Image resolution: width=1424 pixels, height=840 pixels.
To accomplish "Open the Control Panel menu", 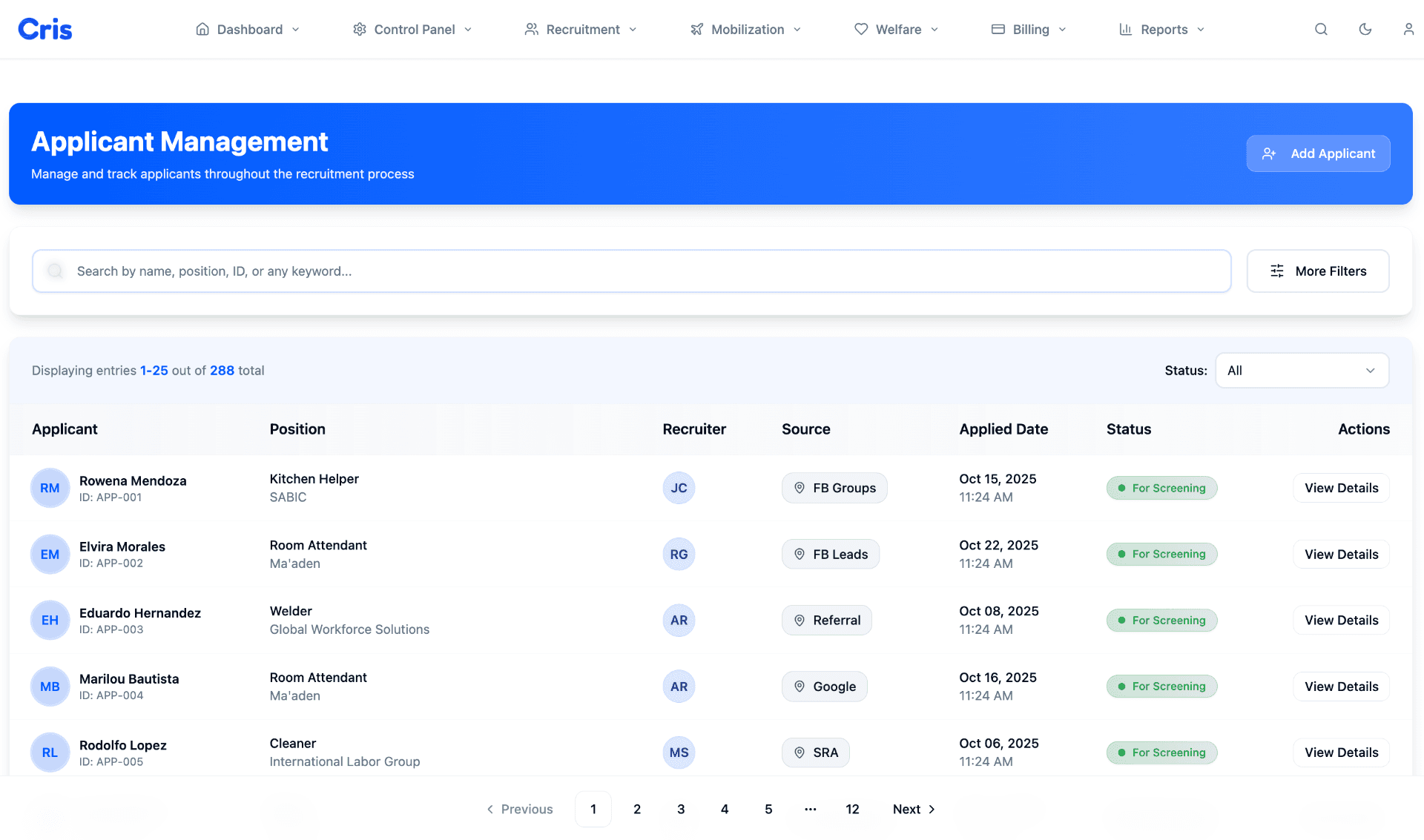I will tap(412, 29).
